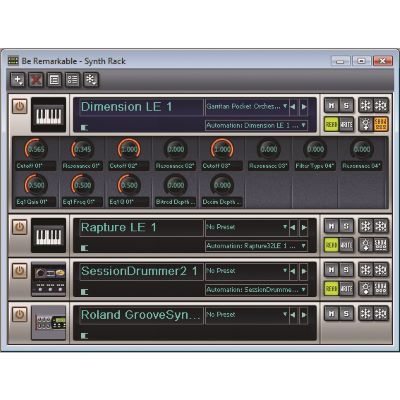Screen dimensions: 400x400
Task: Toggle power for Roland GrooveSynth
Action: [x=20, y=315]
